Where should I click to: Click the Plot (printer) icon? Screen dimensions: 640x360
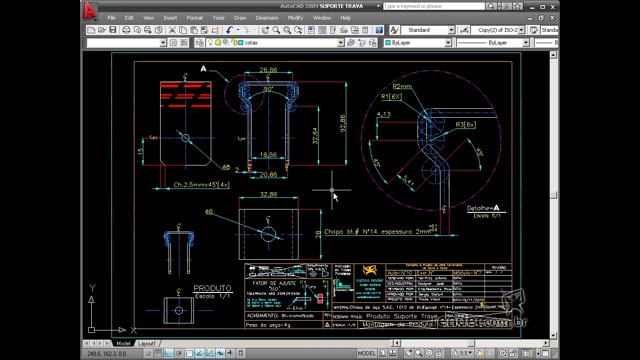coord(127,30)
